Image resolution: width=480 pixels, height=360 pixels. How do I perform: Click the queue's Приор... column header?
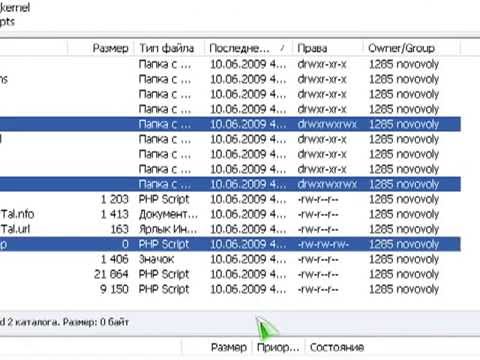pyautogui.click(x=278, y=347)
